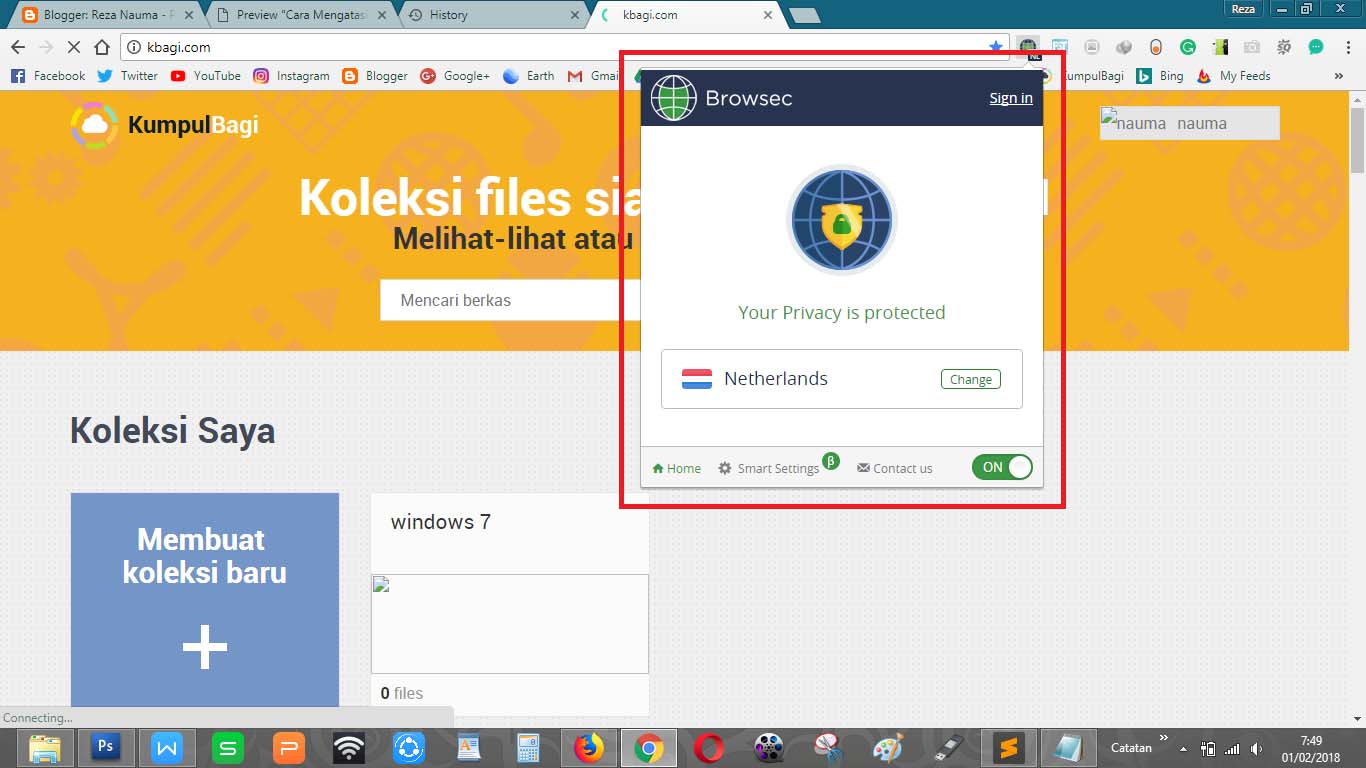Open WPS Presentation from the taskbar

pyautogui.click(x=289, y=748)
